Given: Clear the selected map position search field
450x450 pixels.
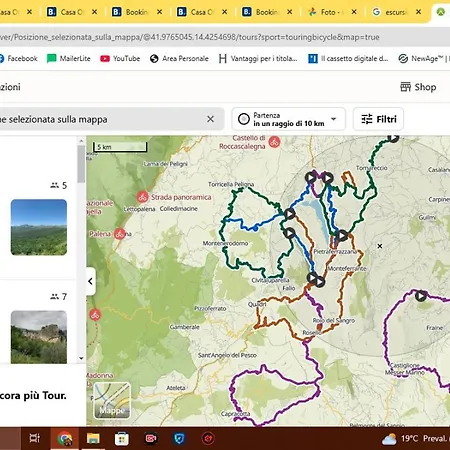Looking at the screenshot, I should (210, 119).
